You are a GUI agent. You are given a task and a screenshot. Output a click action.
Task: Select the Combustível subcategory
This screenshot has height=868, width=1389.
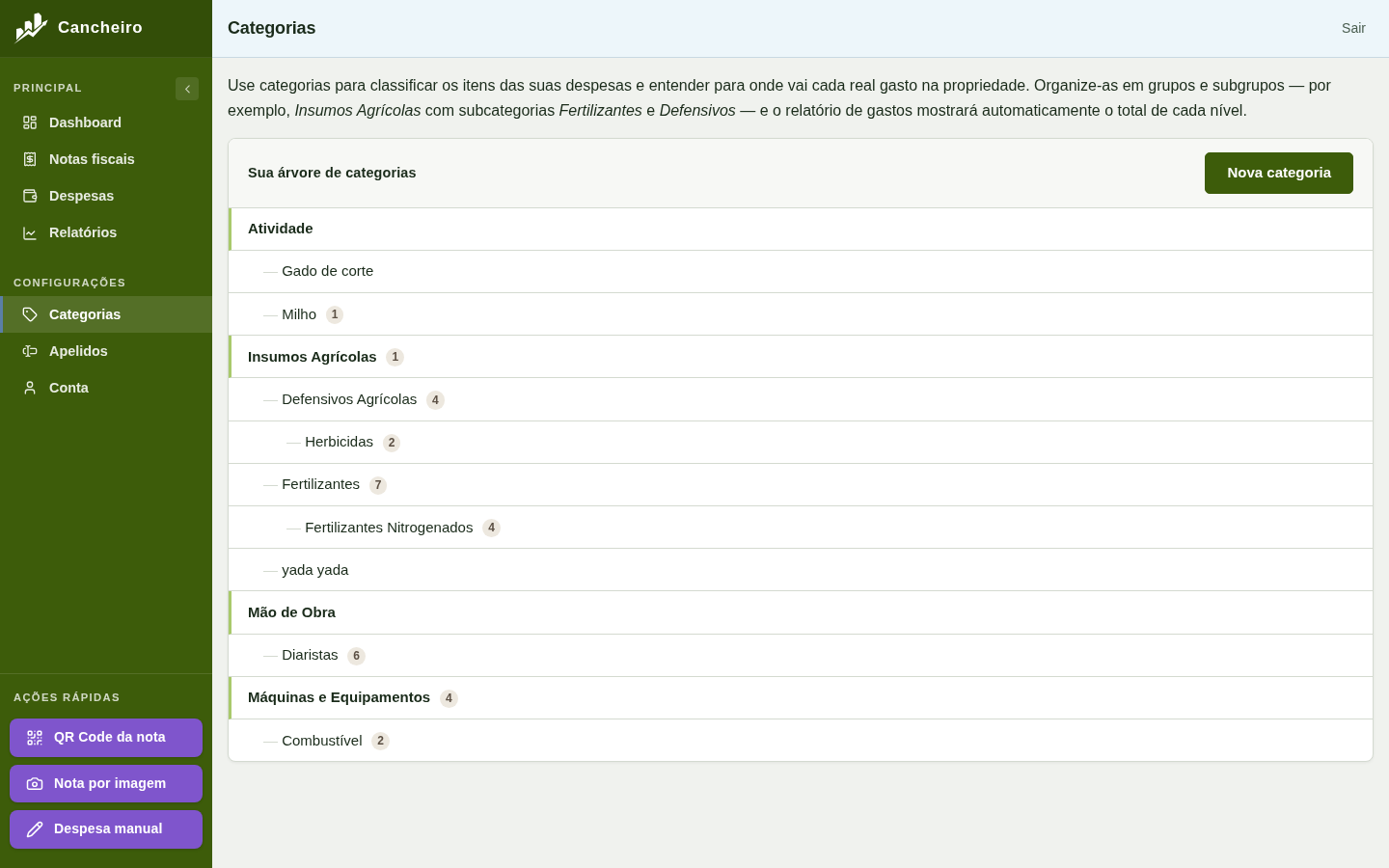point(801,741)
